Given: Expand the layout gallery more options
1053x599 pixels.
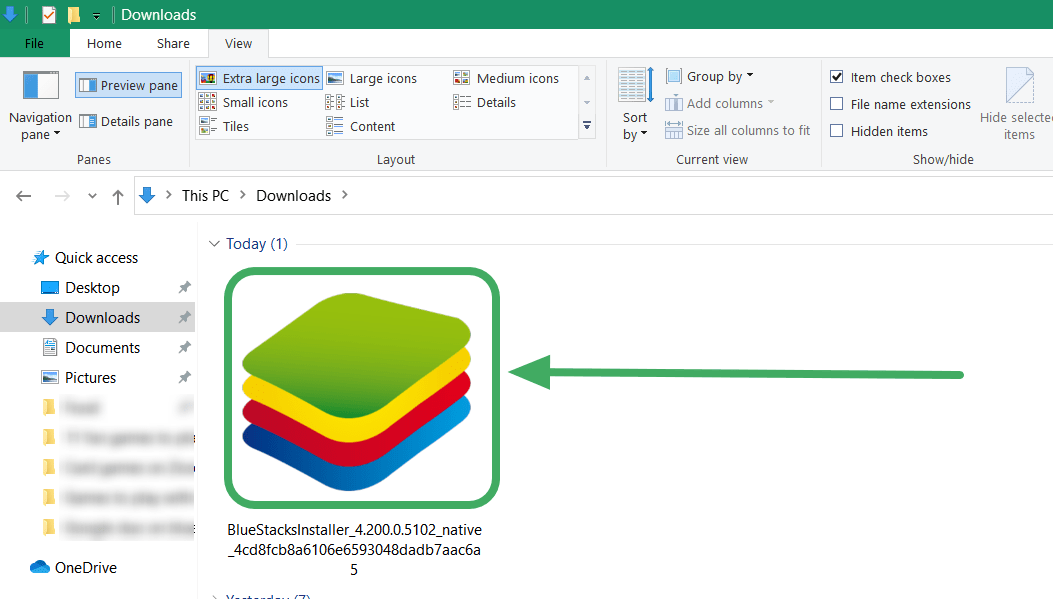Looking at the screenshot, I should tap(587, 126).
